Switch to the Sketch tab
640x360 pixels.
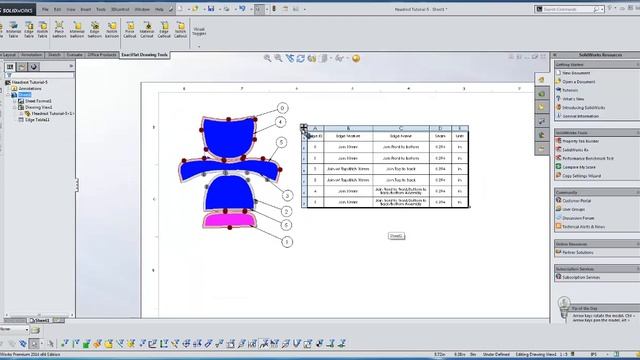click(x=54, y=55)
